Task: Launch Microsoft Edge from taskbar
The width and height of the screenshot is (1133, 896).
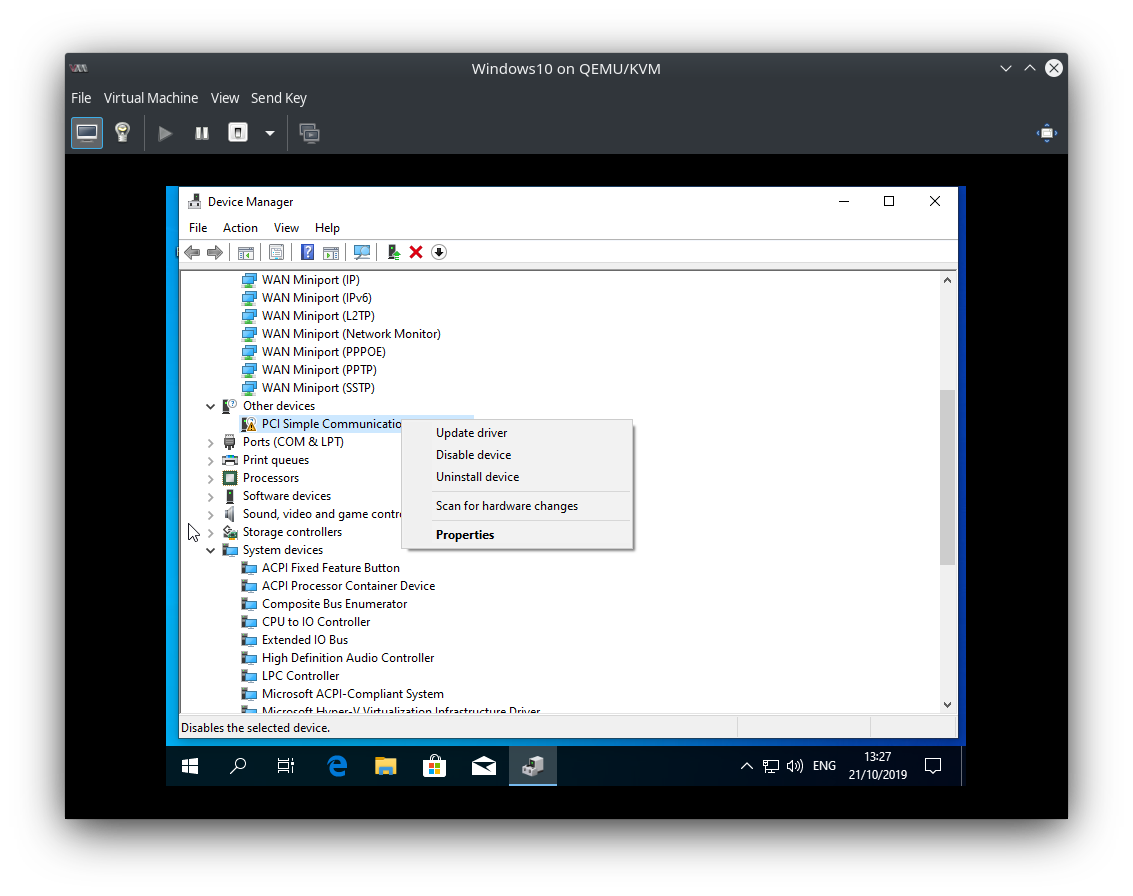Action: tap(337, 766)
